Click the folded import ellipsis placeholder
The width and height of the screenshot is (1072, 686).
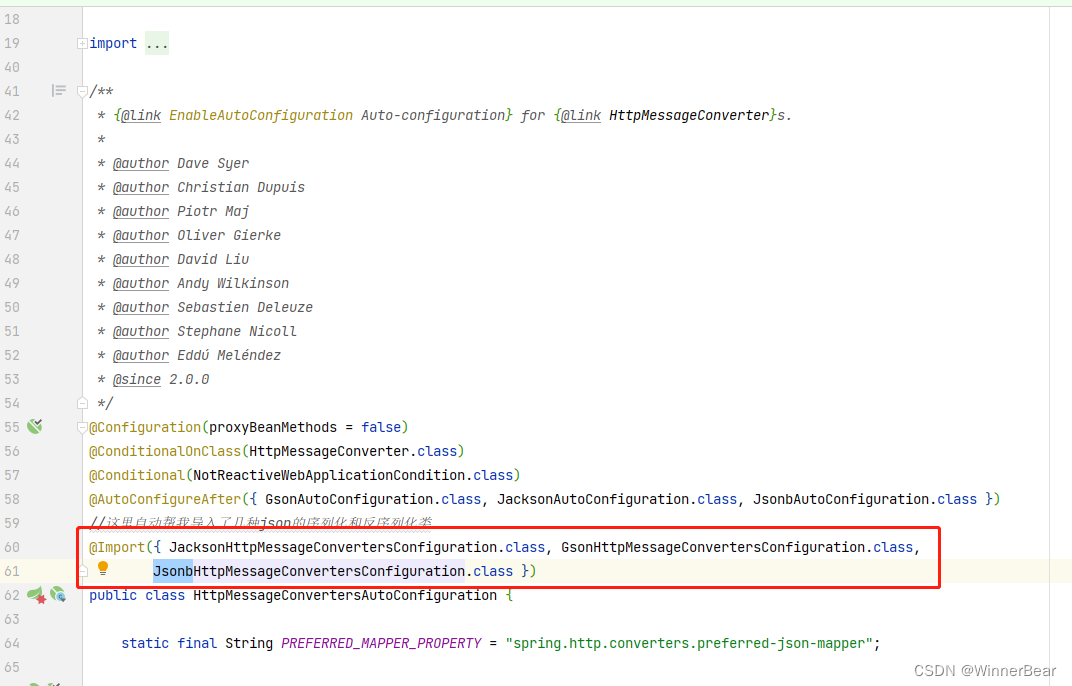pos(157,43)
